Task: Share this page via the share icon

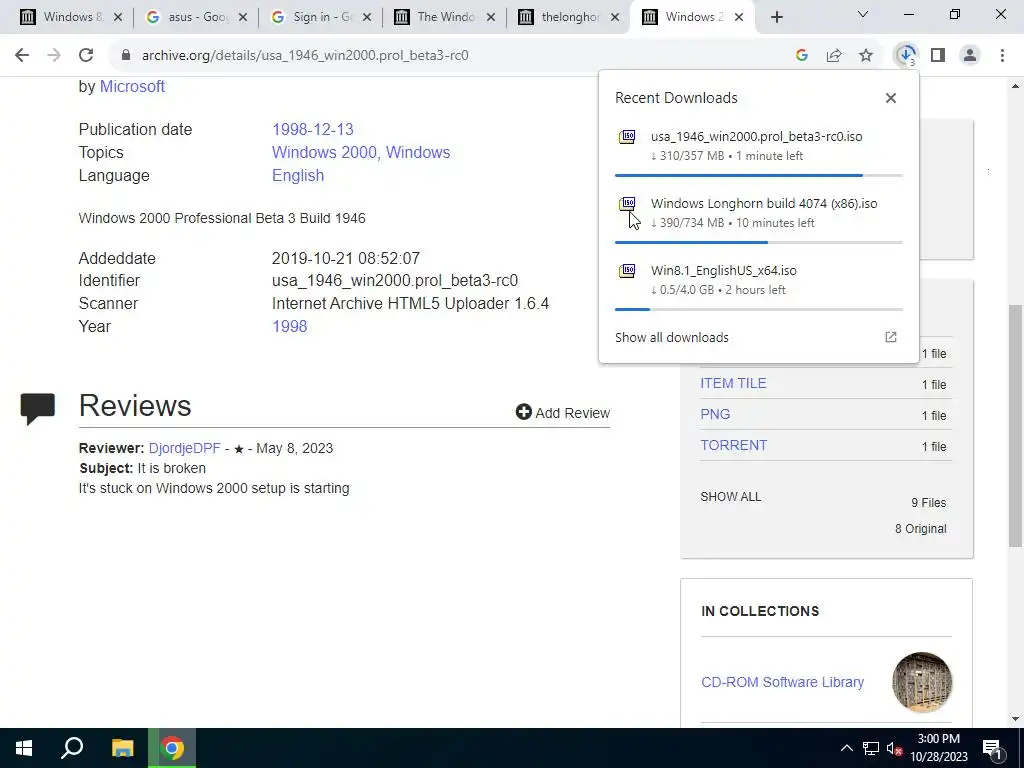Action: 834,56
